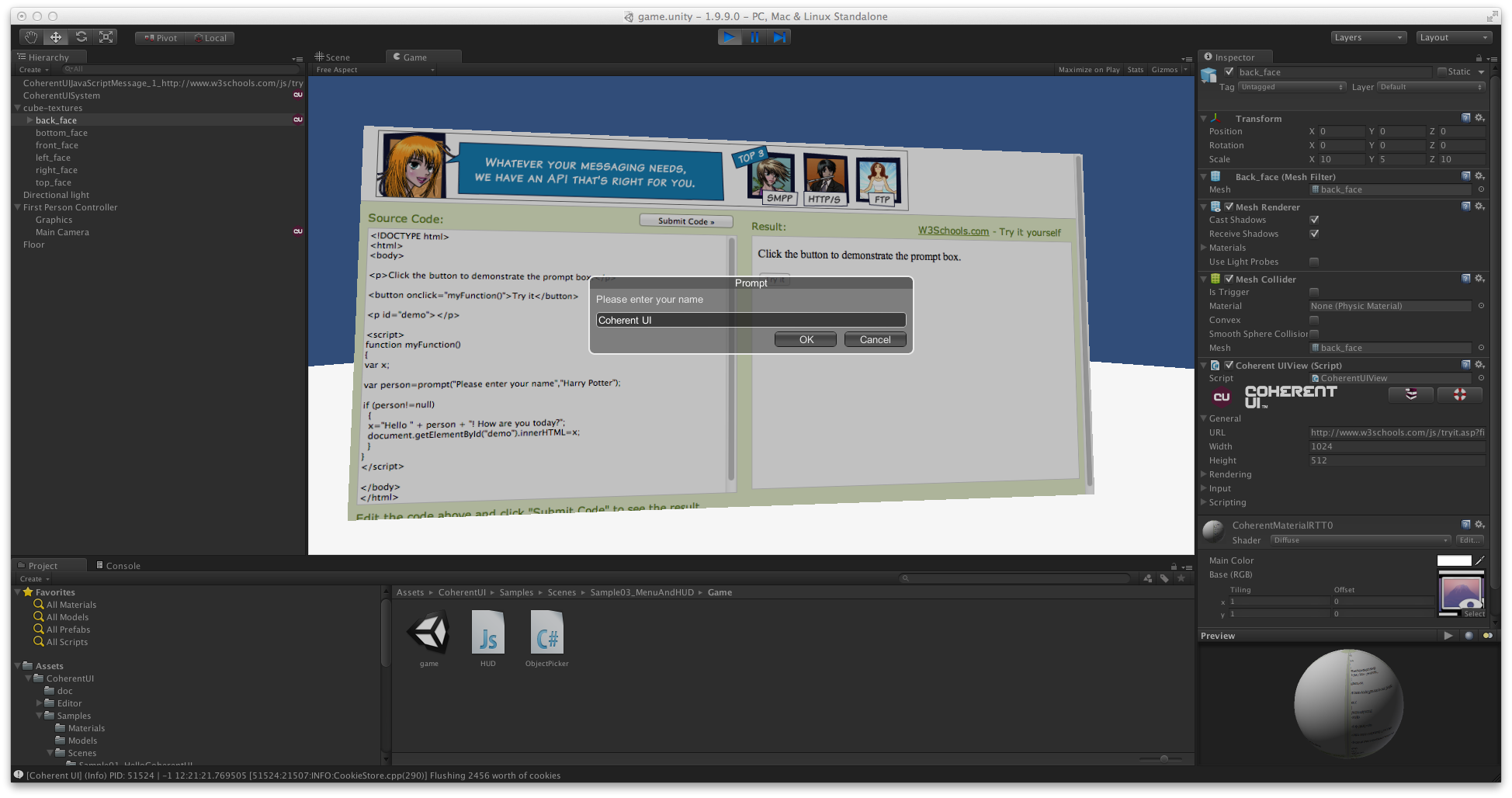Toggle back_face object active checkbox
This screenshot has height=798, width=1512.
pos(1229,72)
